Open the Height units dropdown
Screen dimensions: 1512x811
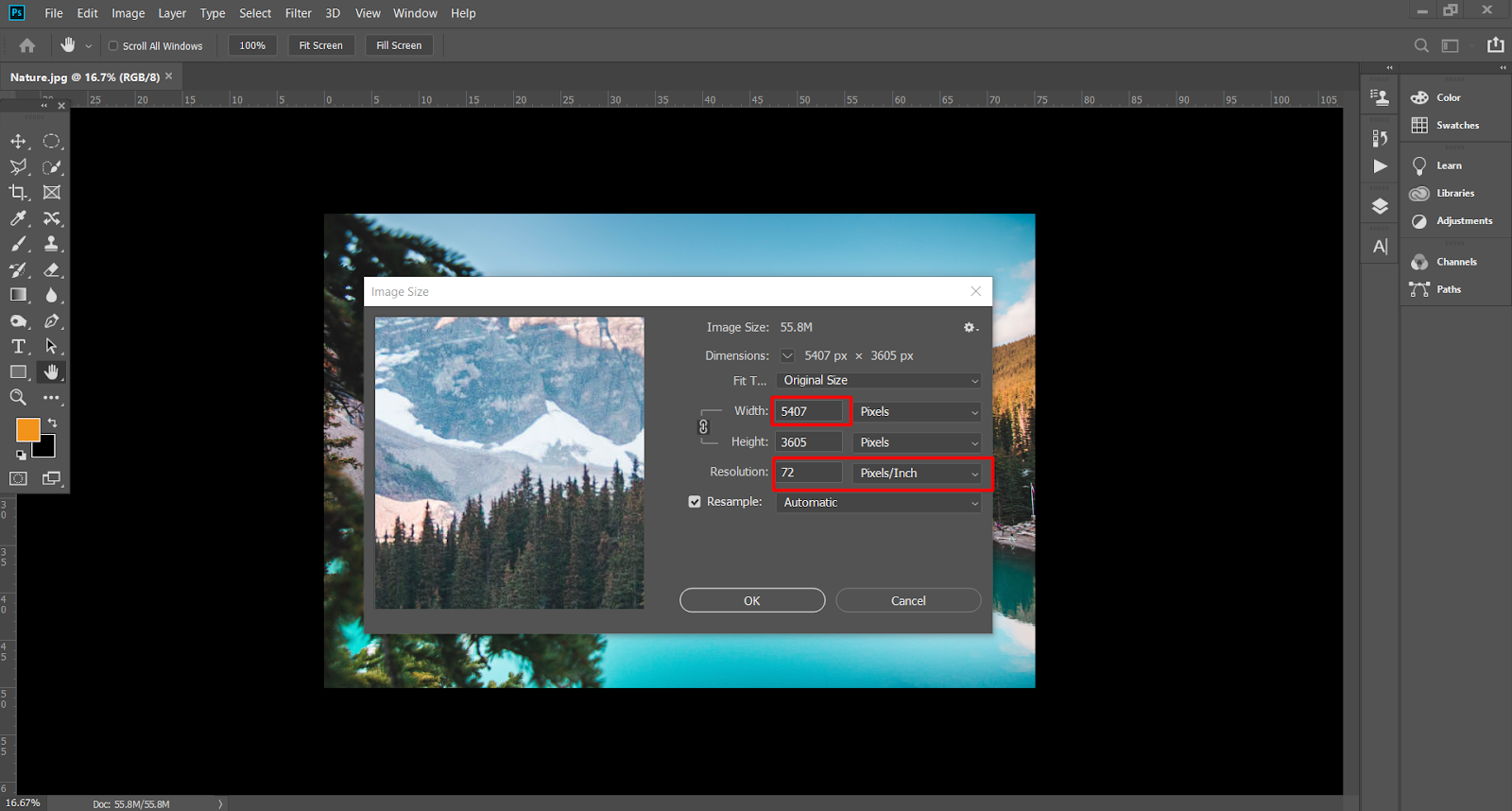[x=918, y=442]
